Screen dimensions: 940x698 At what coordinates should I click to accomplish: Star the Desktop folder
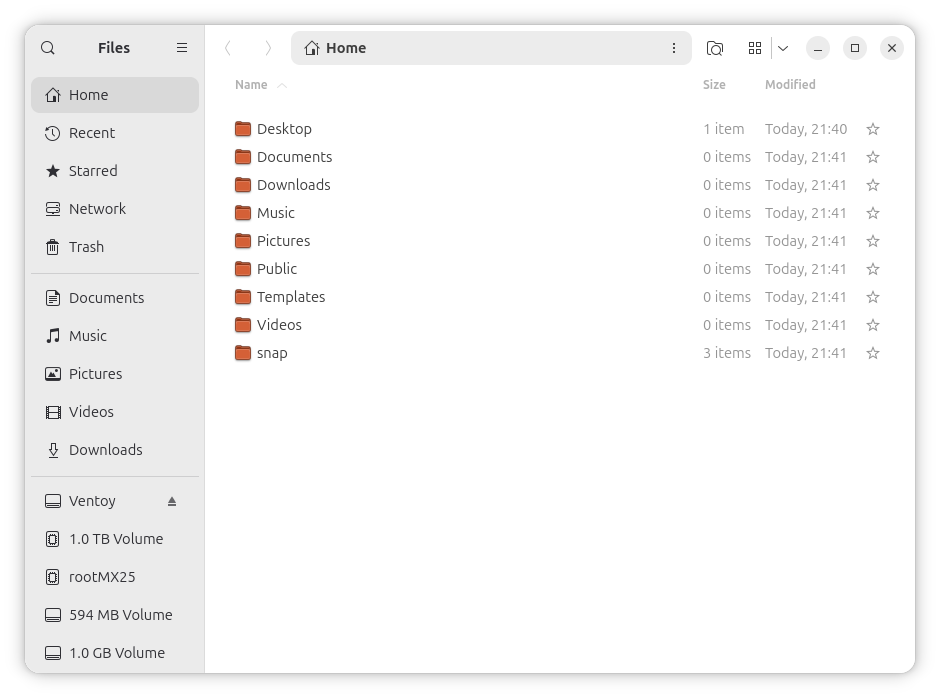[x=873, y=129]
